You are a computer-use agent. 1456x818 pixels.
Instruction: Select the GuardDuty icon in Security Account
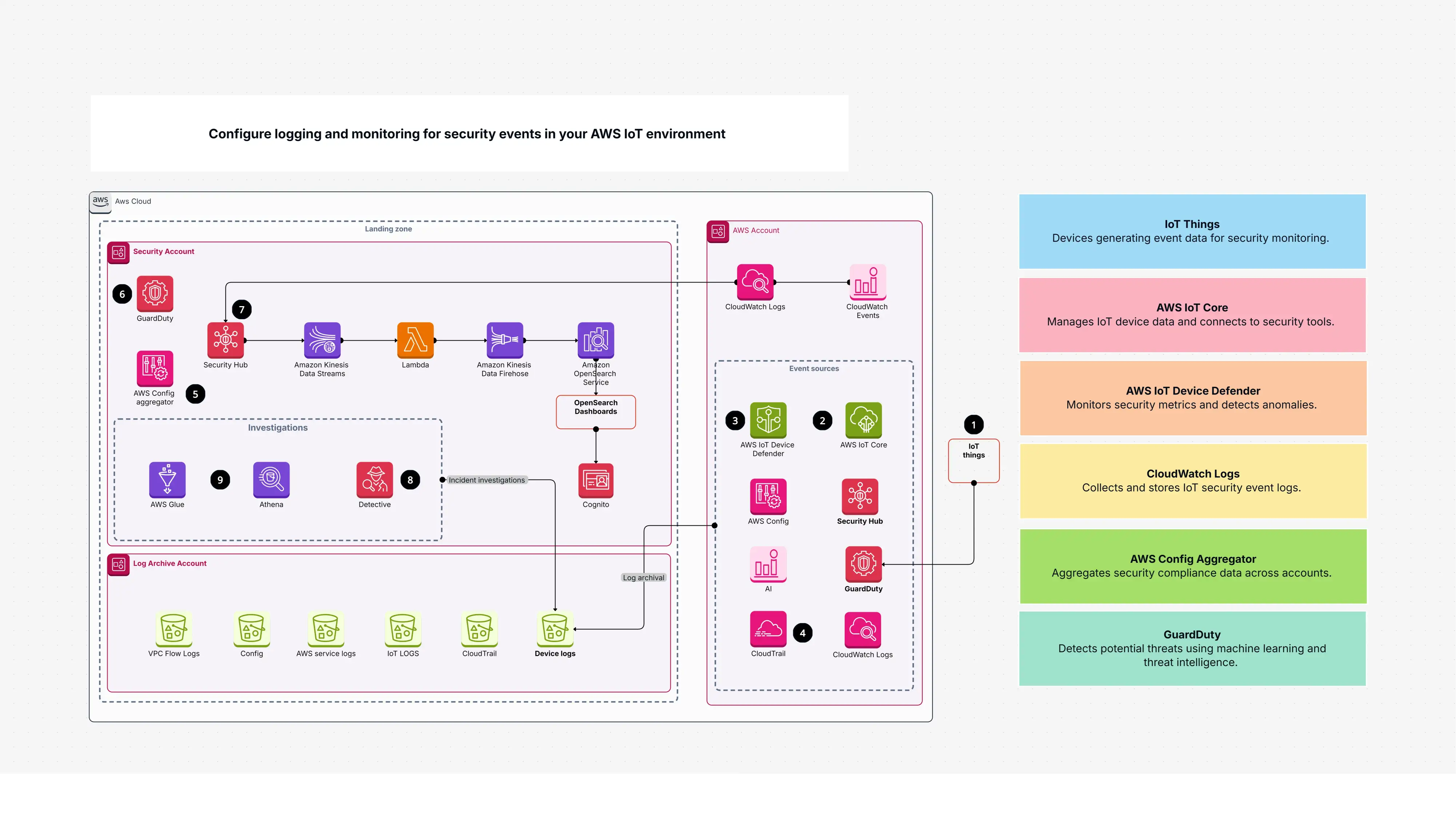[x=154, y=295]
